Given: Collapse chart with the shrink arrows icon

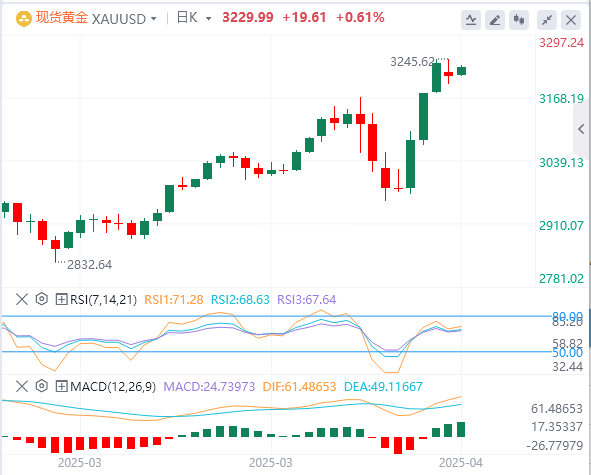Looking at the screenshot, I should [547, 20].
